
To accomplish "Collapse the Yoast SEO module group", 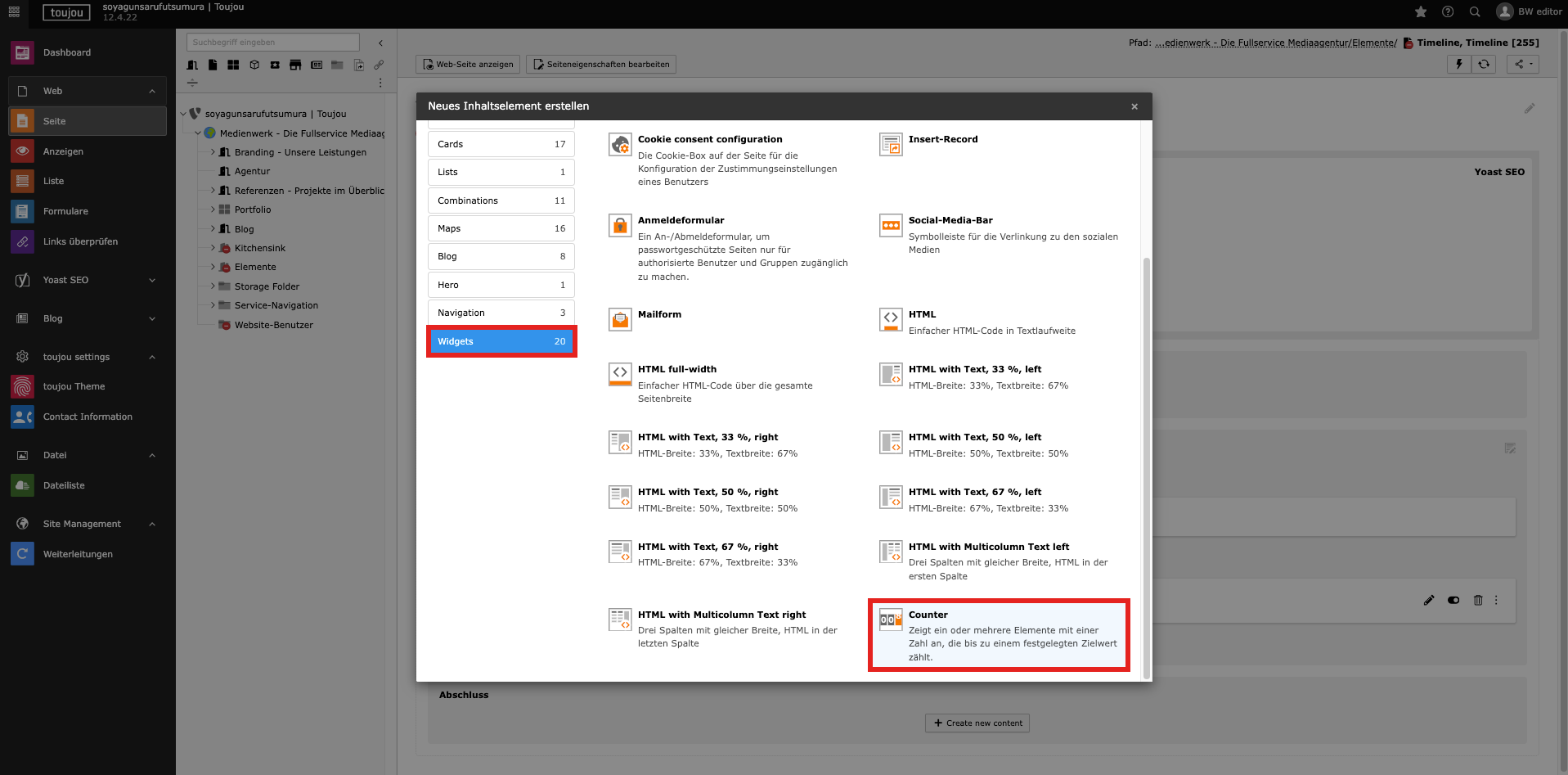I will coord(152,280).
